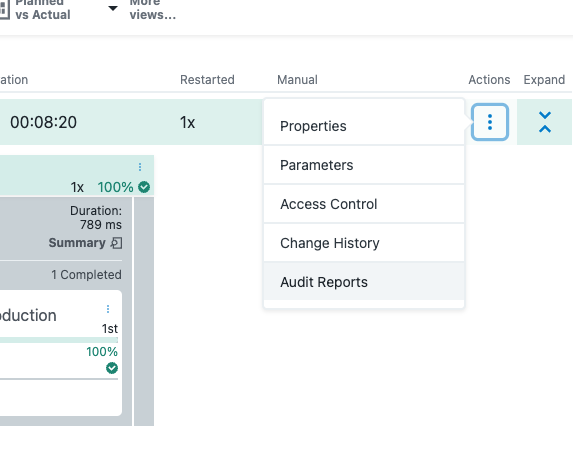The image size is (573, 472).
Task: Click the 1 Completed label
Action: coord(86,275)
